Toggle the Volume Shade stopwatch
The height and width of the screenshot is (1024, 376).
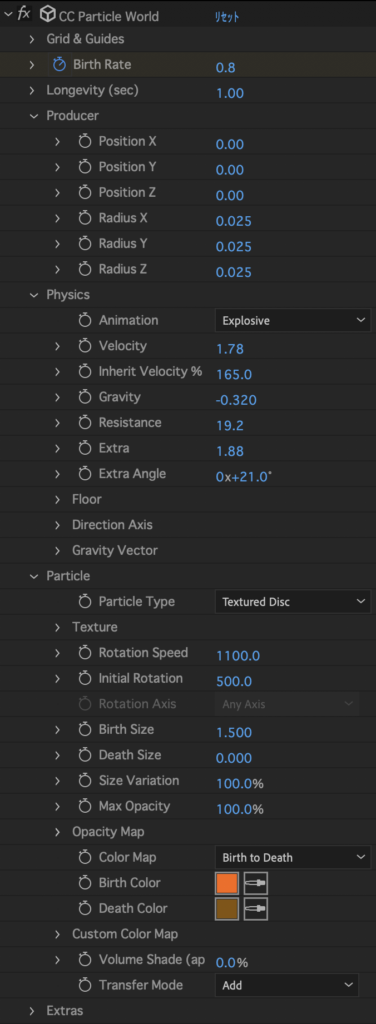pos(85,959)
